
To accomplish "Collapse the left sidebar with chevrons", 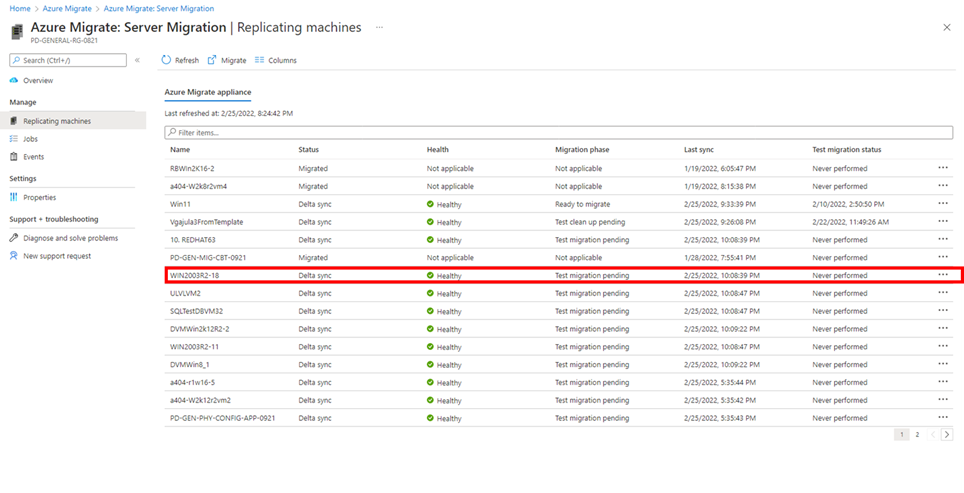I will (137, 60).
